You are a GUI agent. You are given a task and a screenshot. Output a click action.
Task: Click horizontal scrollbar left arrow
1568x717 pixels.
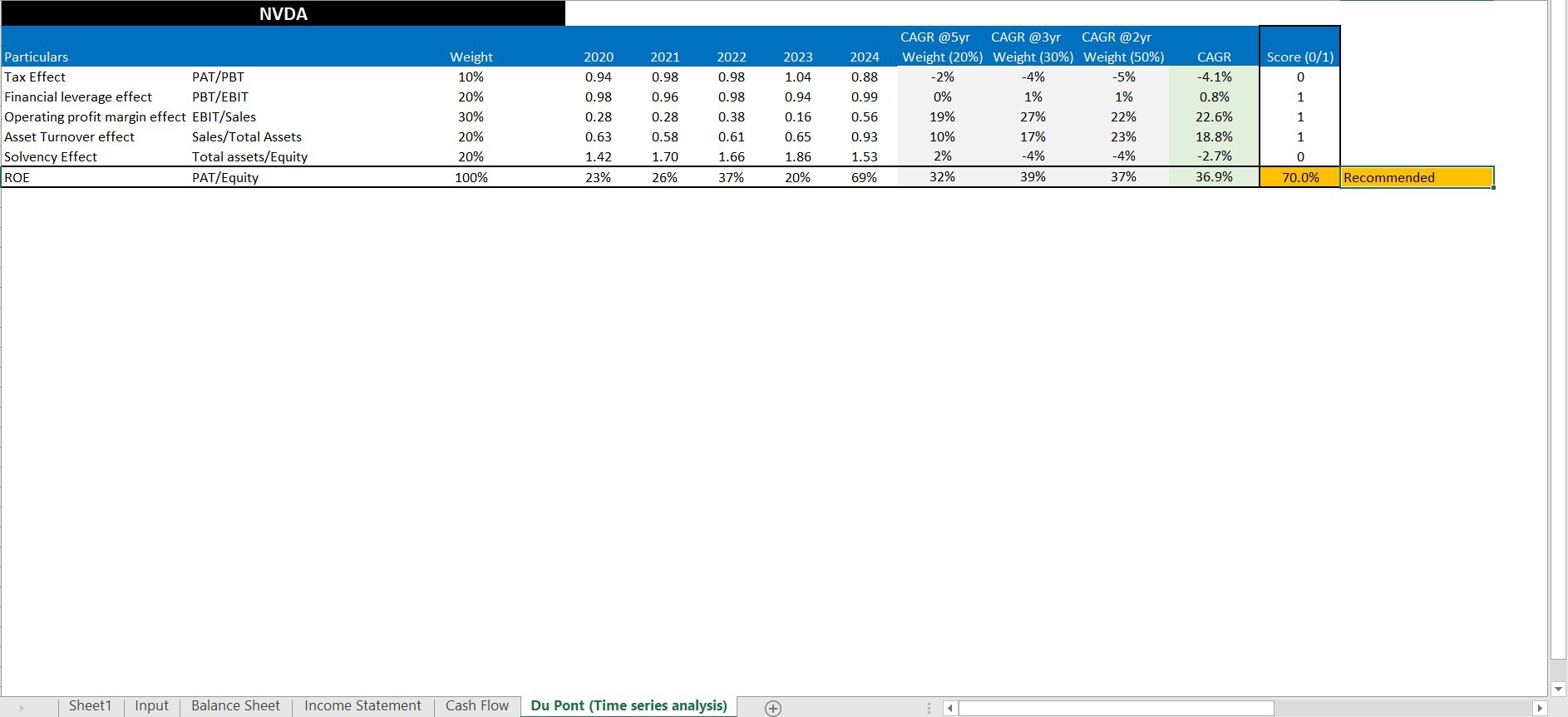(x=950, y=708)
